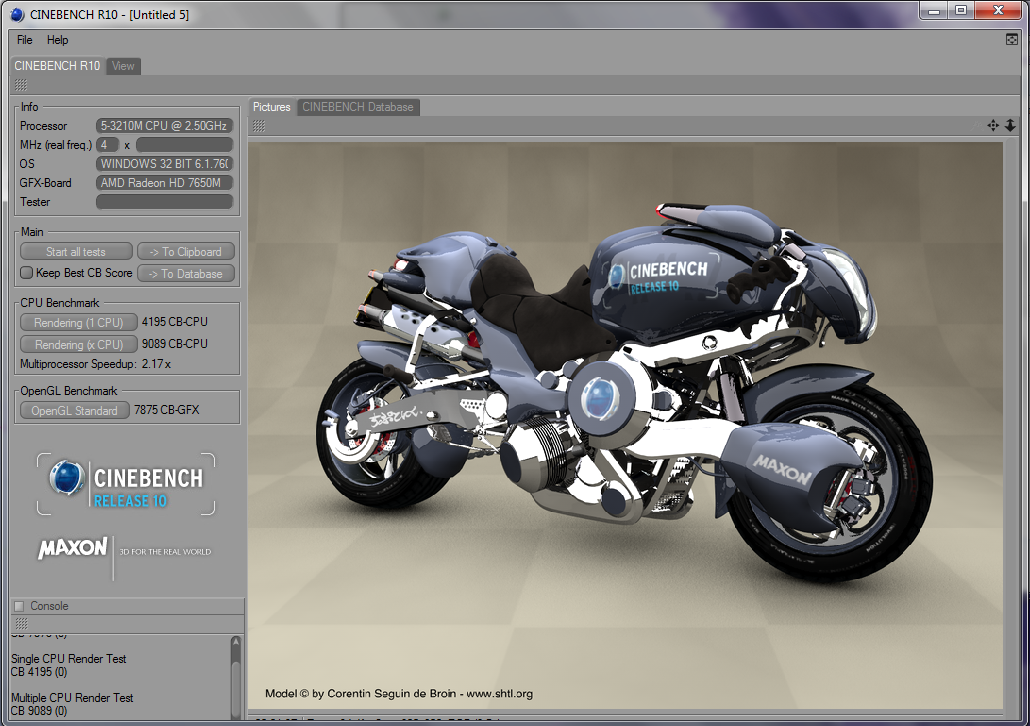Close the CINEBENCH window
The width and height of the screenshot is (1030, 726).
998,11
